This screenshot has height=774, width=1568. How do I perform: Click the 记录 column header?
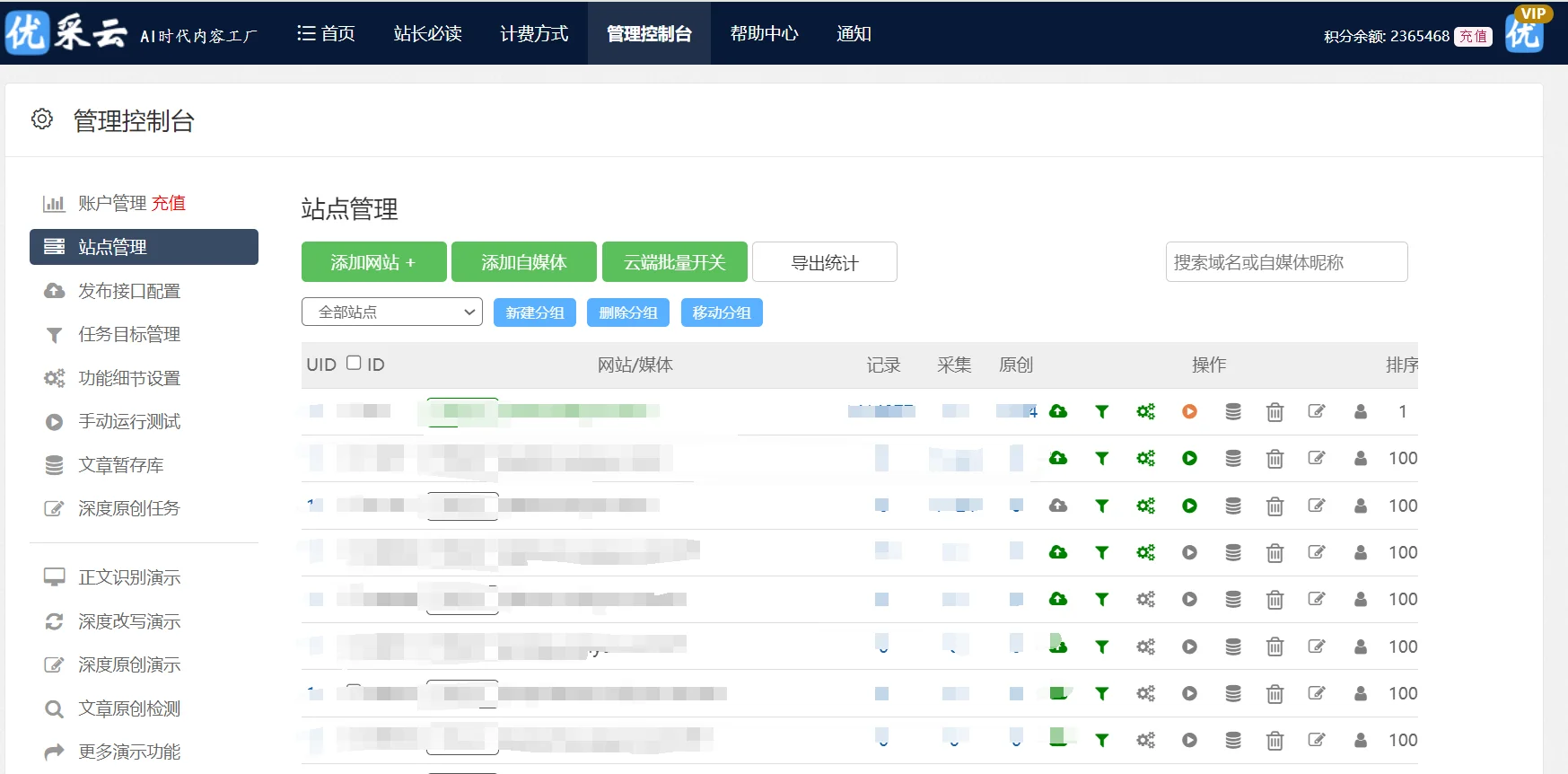[x=883, y=365]
